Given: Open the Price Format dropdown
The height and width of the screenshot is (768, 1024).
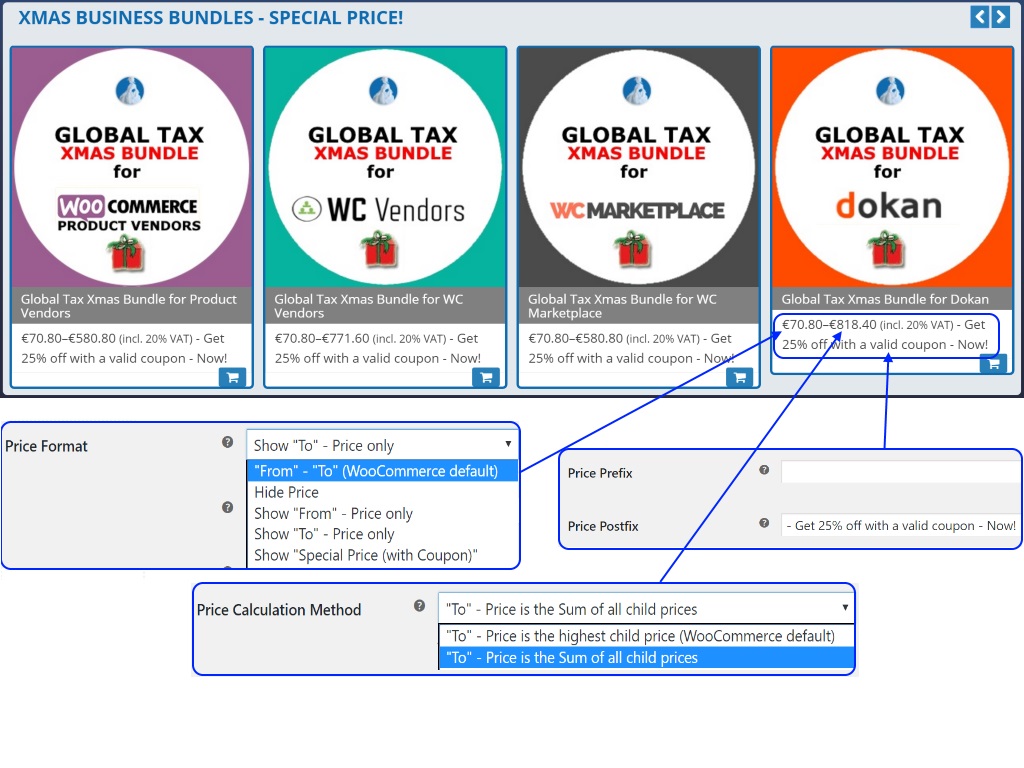Looking at the screenshot, I should pos(382,445).
